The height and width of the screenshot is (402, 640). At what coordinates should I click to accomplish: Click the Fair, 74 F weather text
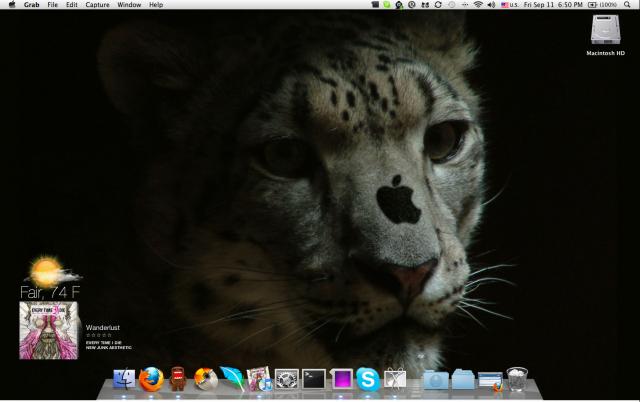50,292
